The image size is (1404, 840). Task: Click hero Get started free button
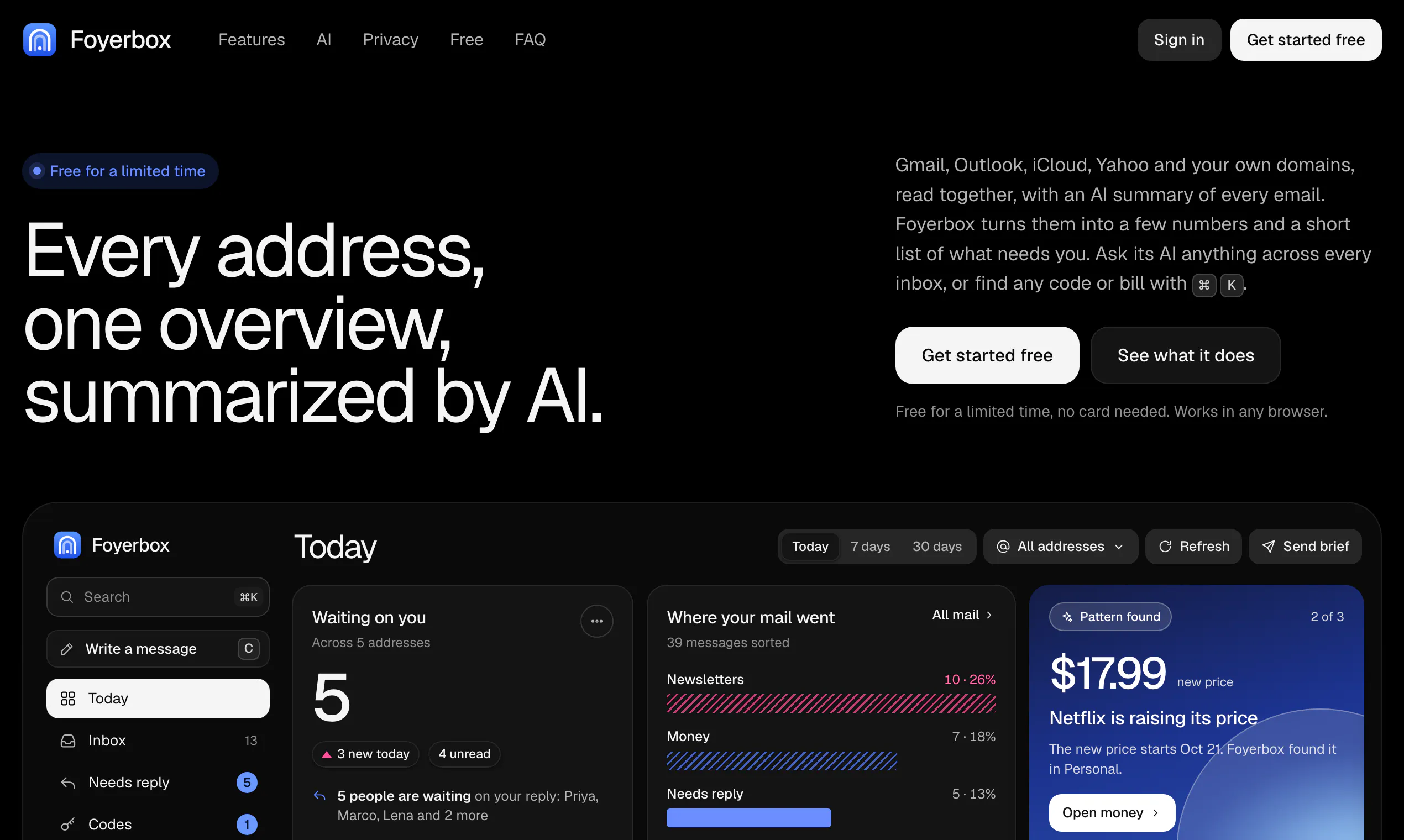tap(987, 355)
